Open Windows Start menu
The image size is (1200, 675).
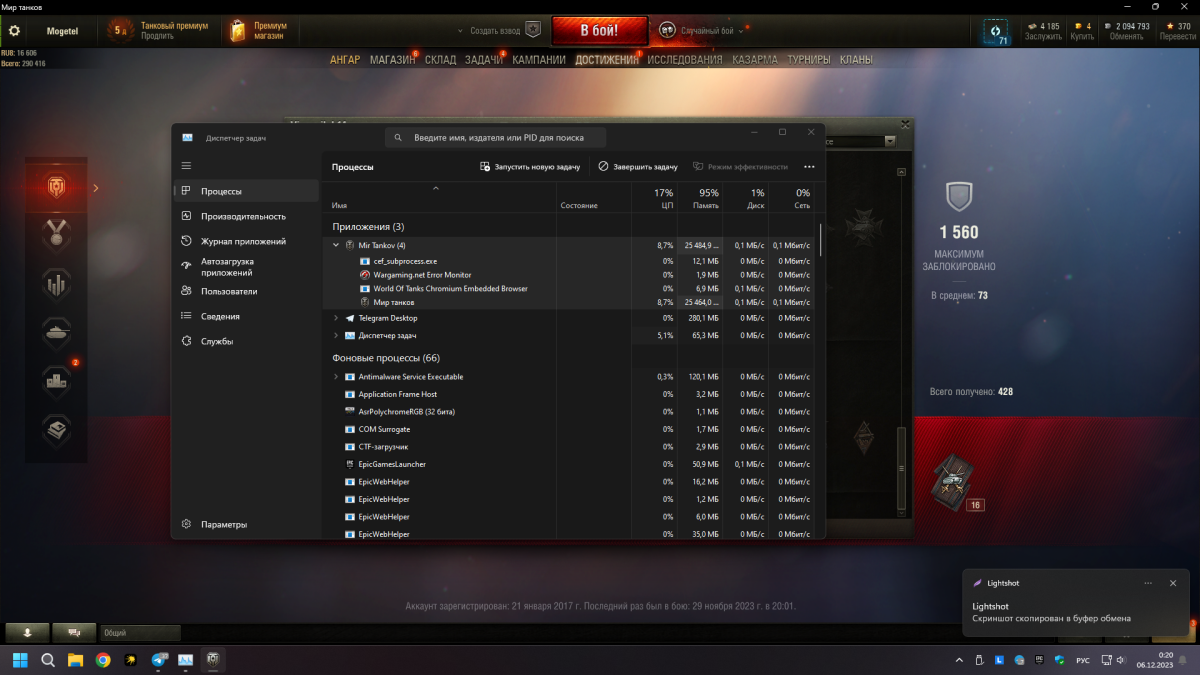[21, 660]
